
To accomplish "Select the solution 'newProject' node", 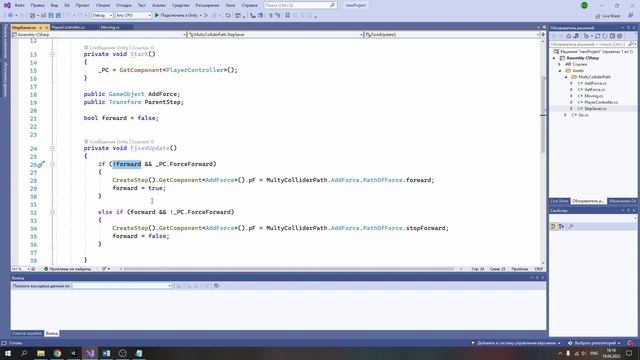I will (593, 52).
